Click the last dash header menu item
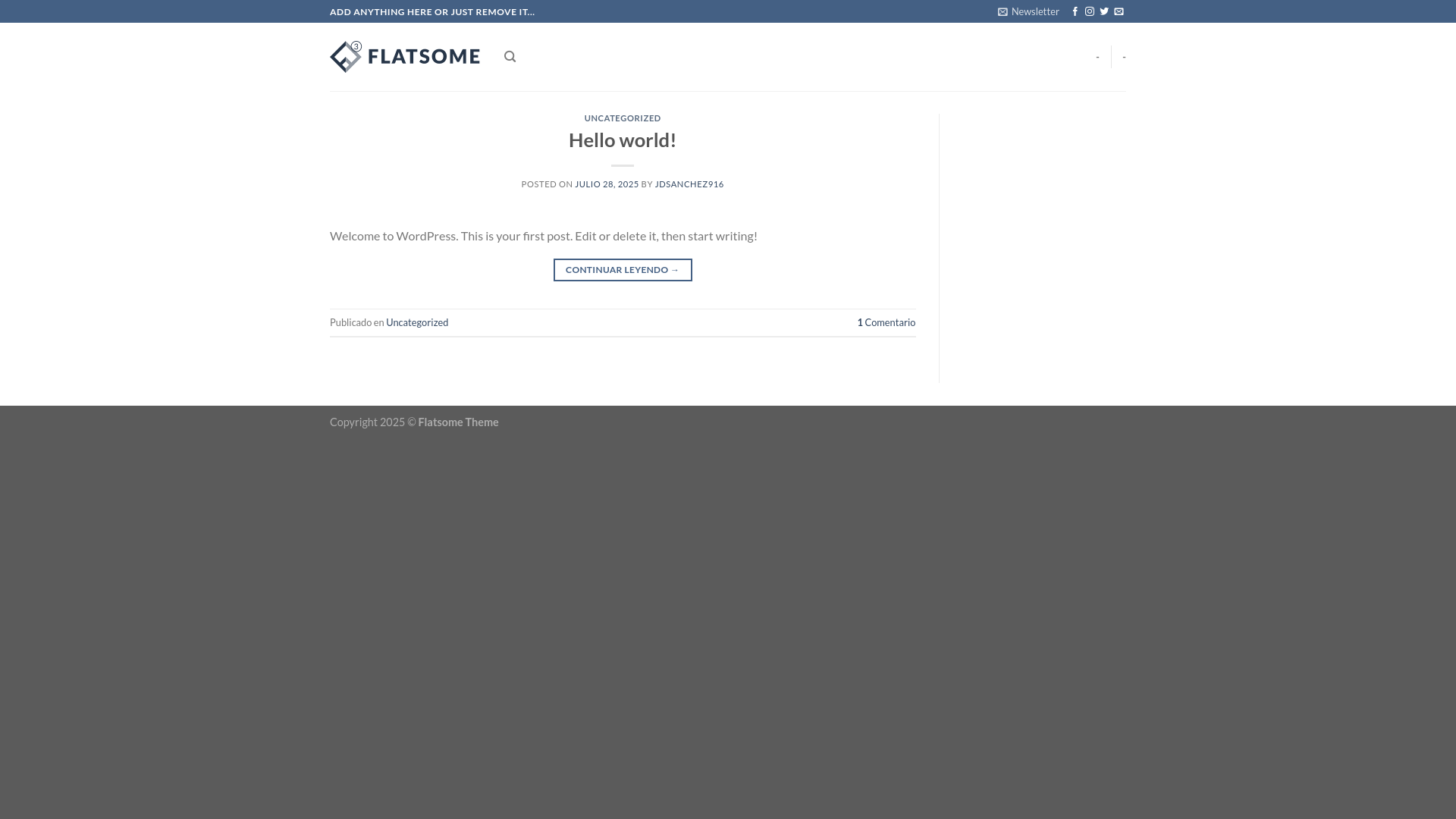This screenshot has width=1456, height=819. click(x=1124, y=57)
